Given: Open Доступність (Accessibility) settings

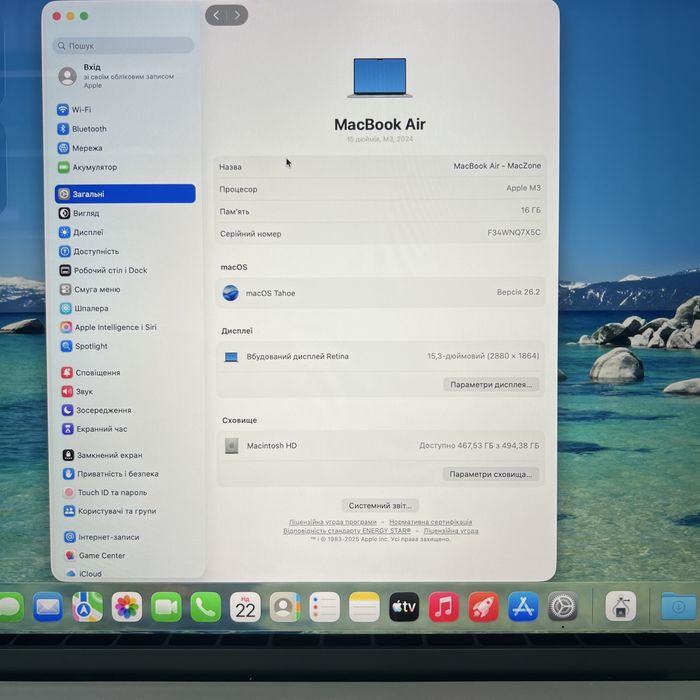Looking at the screenshot, I should tap(89, 251).
